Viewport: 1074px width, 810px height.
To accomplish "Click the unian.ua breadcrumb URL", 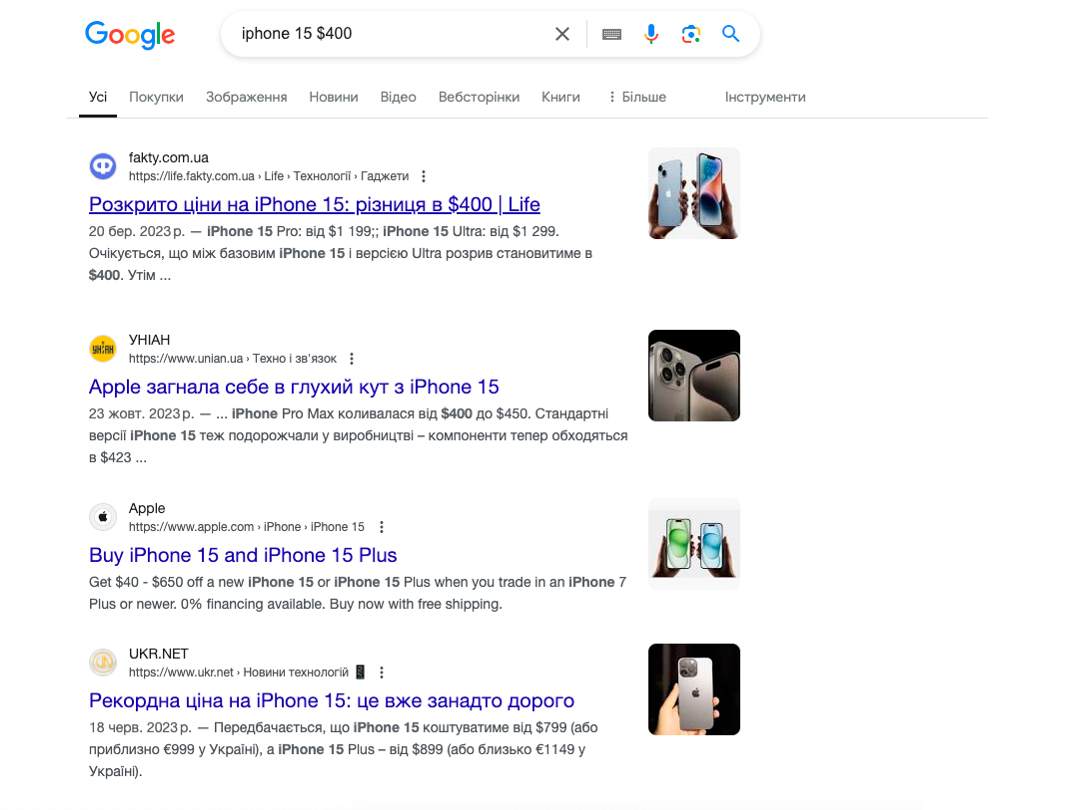I will [x=233, y=358].
